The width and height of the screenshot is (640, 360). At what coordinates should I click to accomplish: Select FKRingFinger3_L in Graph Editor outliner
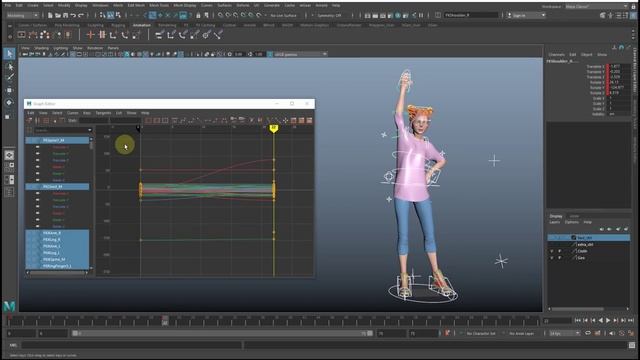[x=57, y=266]
